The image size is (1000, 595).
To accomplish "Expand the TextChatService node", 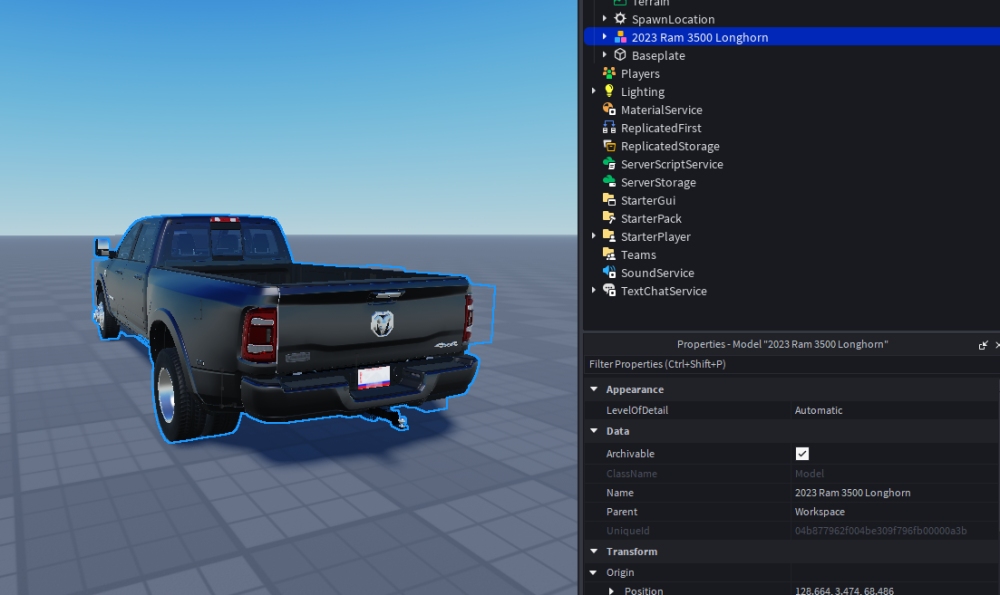I will tap(594, 291).
